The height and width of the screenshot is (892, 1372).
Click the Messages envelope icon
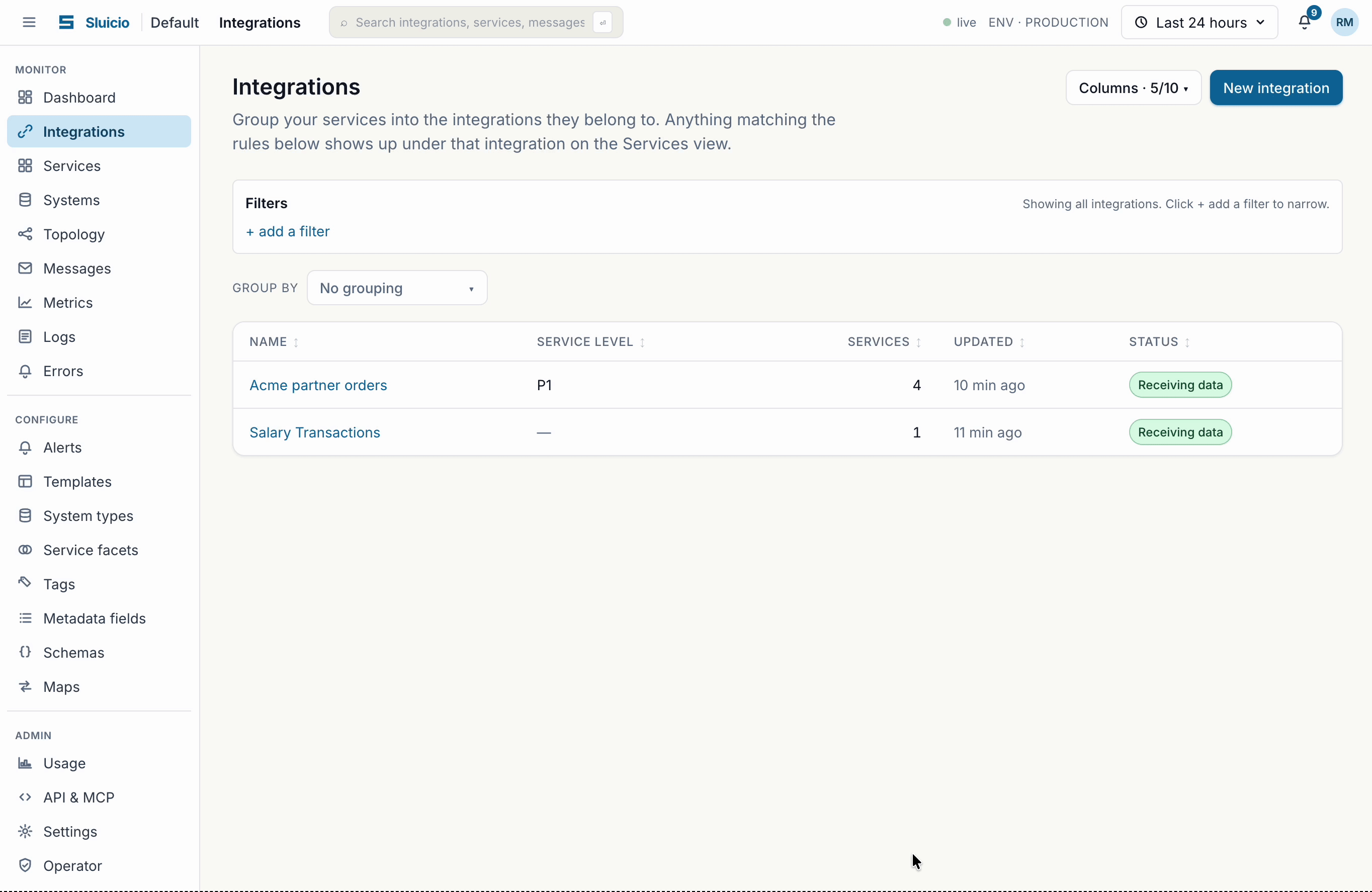(25, 269)
